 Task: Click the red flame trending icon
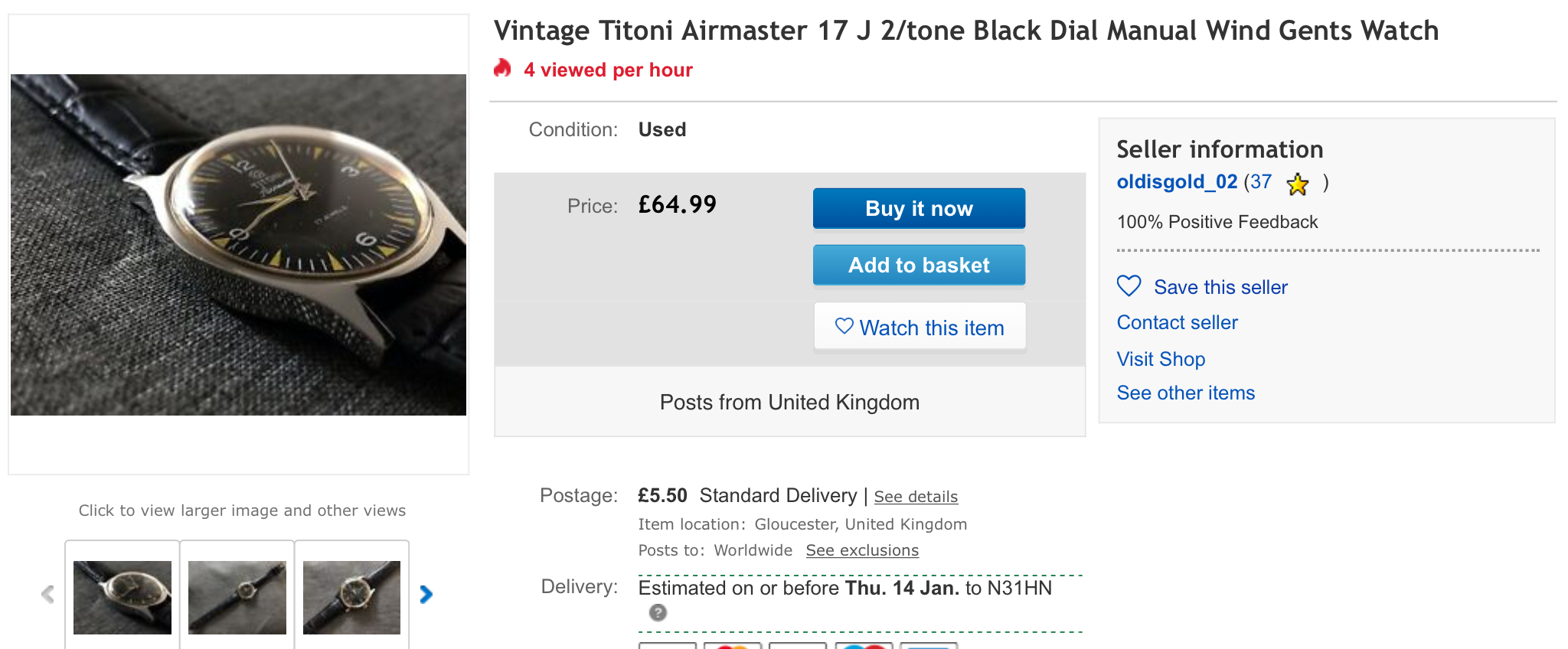[x=503, y=69]
